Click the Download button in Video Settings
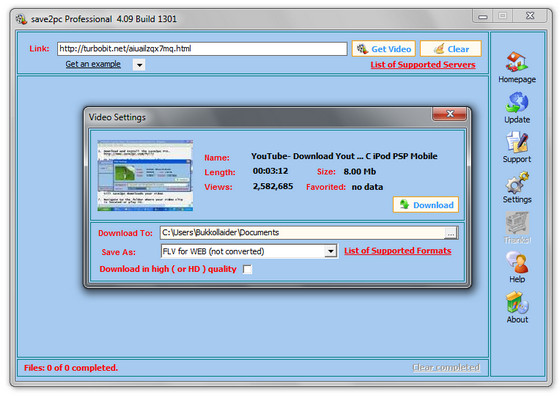The width and height of the screenshot is (560, 398). [426, 205]
